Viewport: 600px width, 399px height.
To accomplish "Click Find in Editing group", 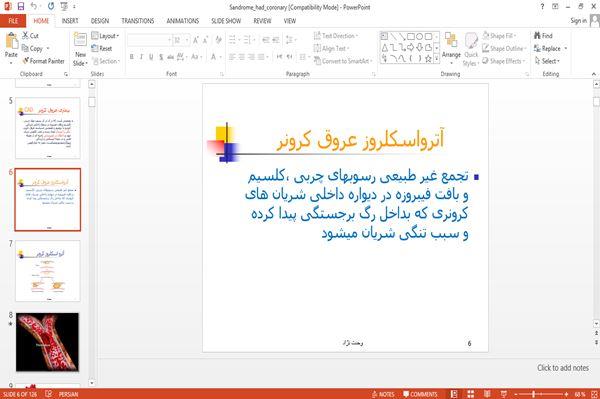I will click(543, 36).
